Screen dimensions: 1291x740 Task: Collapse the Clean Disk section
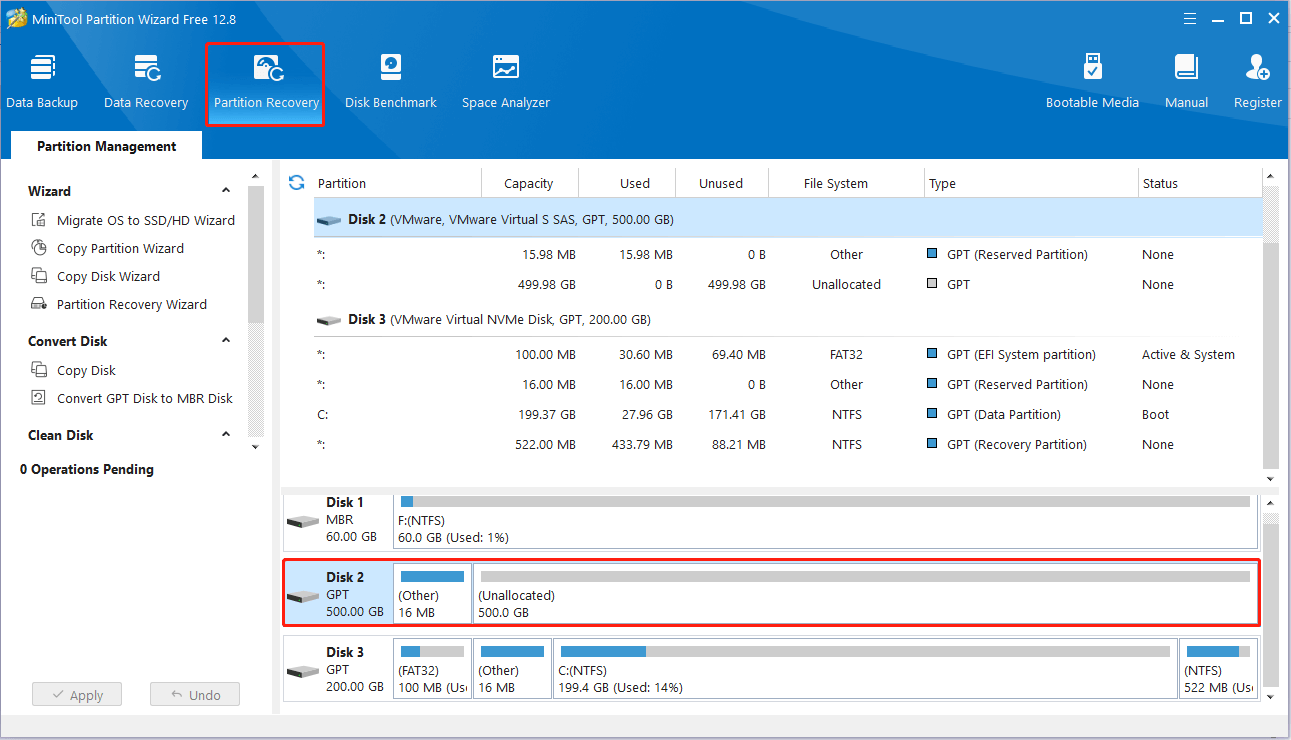[225, 435]
